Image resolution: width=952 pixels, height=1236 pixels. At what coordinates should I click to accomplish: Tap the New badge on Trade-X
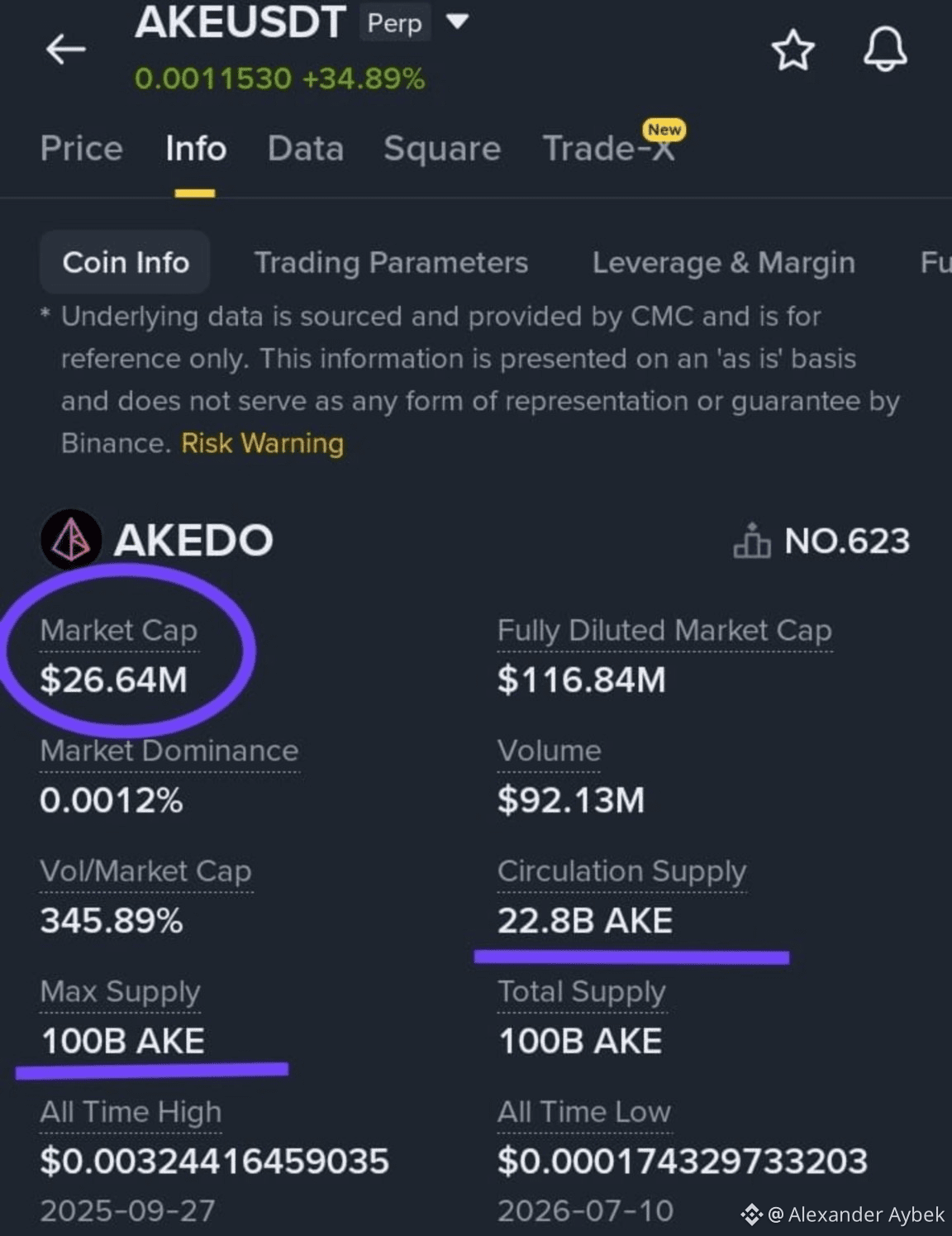click(664, 130)
